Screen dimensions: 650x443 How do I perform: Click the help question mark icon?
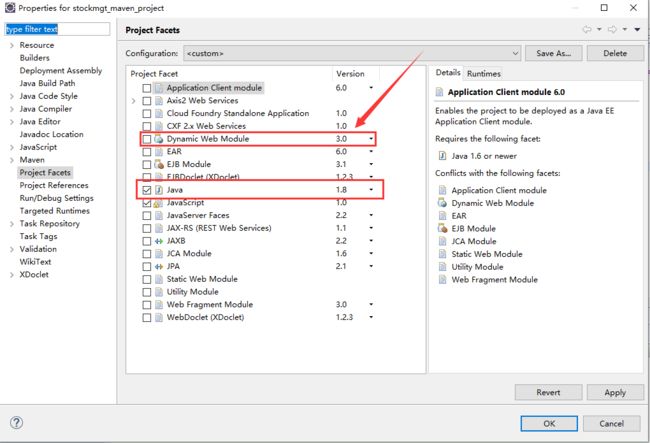(16, 423)
